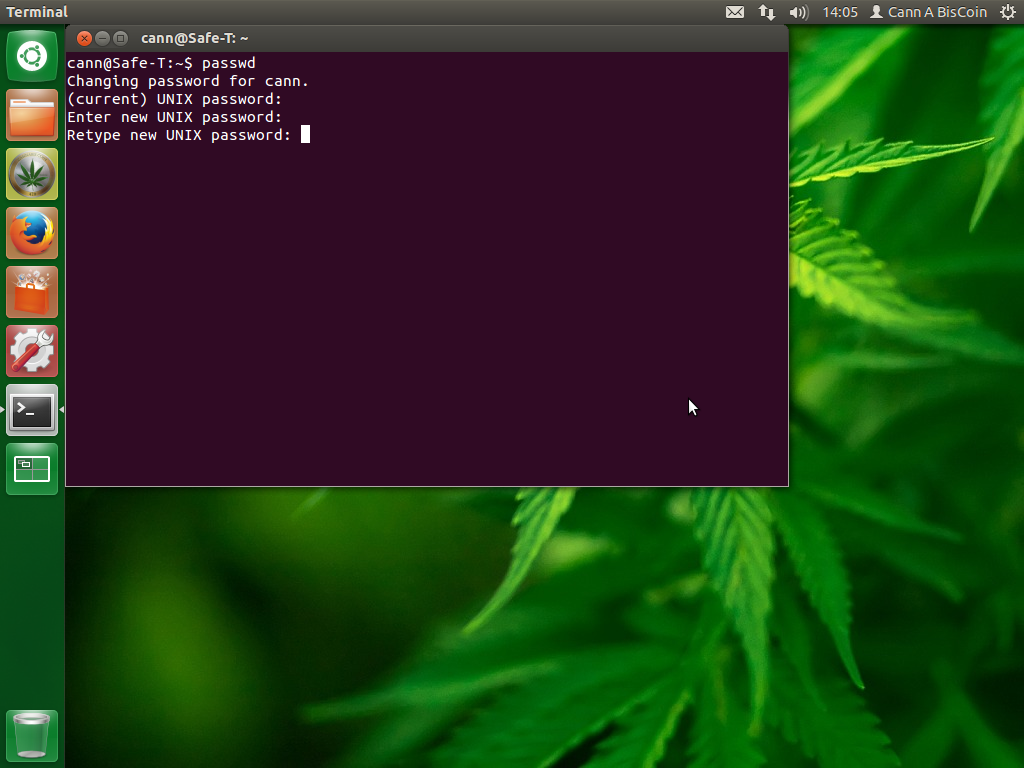1024x768 pixels.
Task: Click '(current) UNIX password:' line
Action: (x=174, y=99)
